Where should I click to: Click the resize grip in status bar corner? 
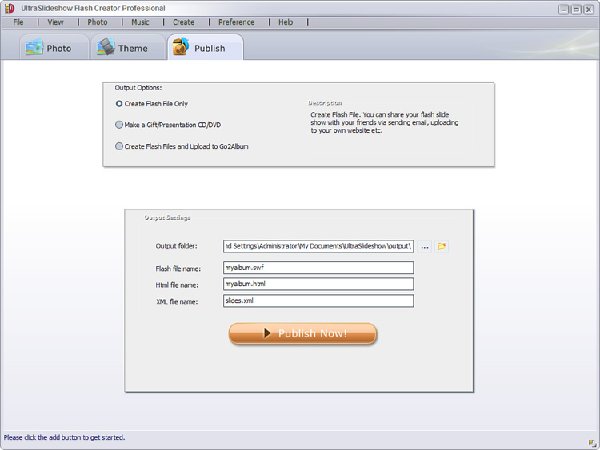coord(592,443)
